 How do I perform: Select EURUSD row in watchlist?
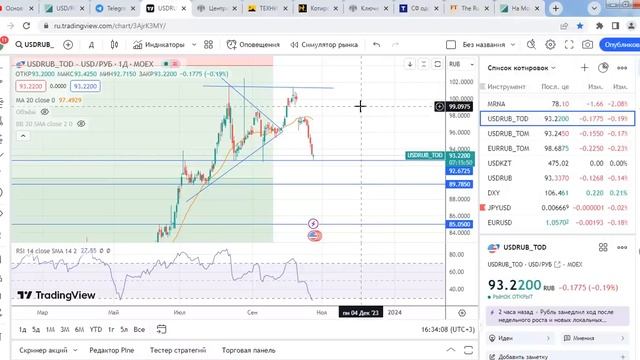557,222
